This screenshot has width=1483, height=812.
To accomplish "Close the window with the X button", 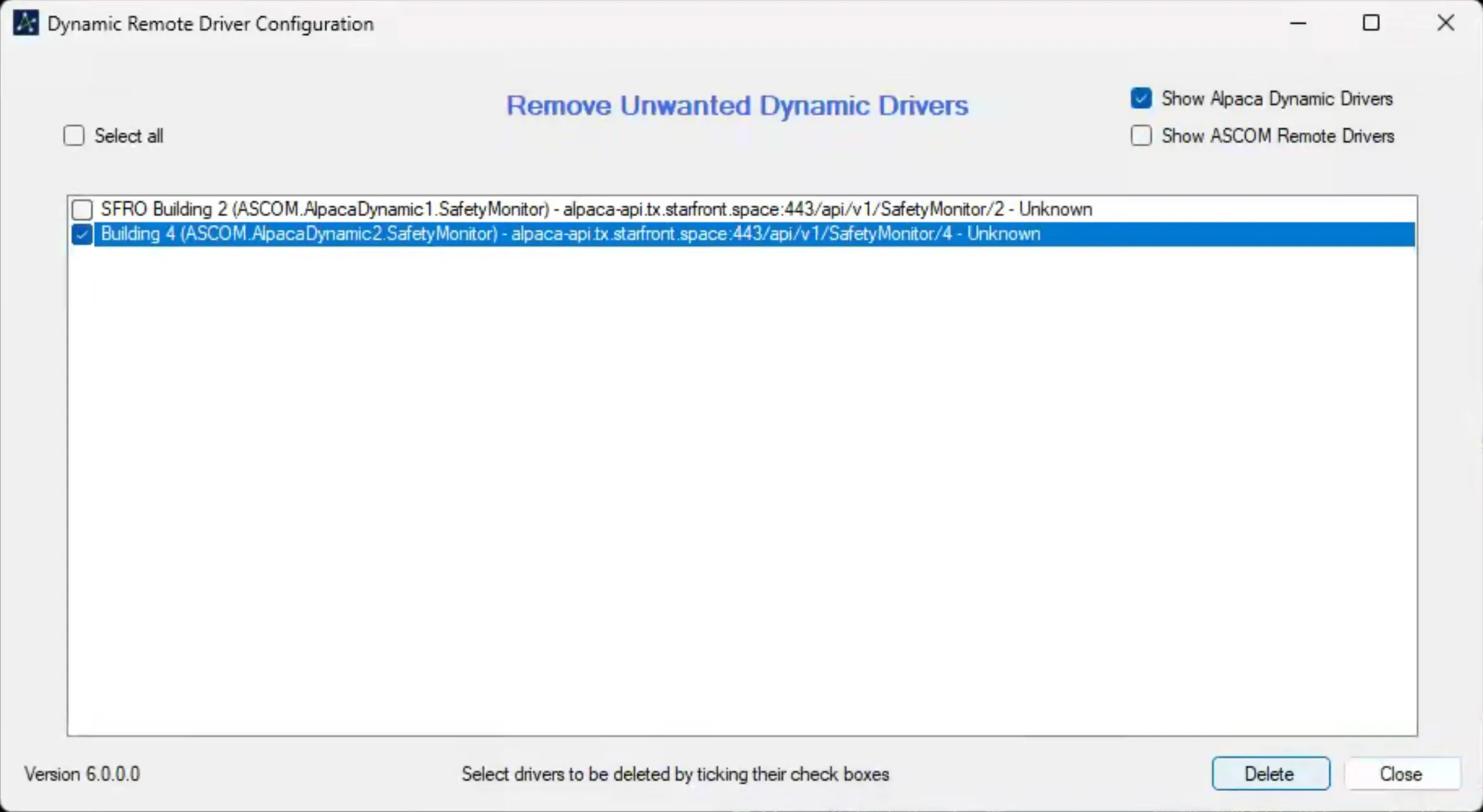I will tap(1445, 24).
